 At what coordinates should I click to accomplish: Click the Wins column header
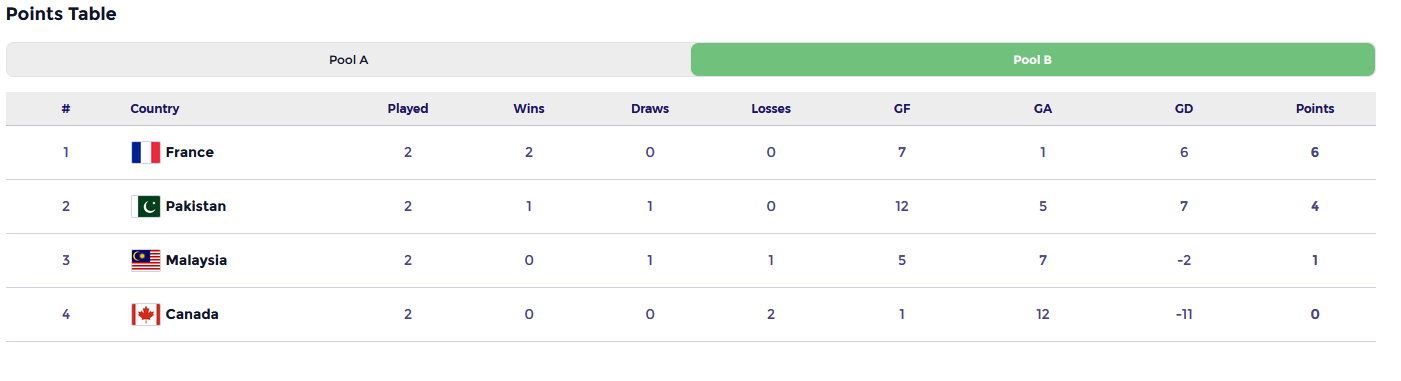[x=529, y=109]
